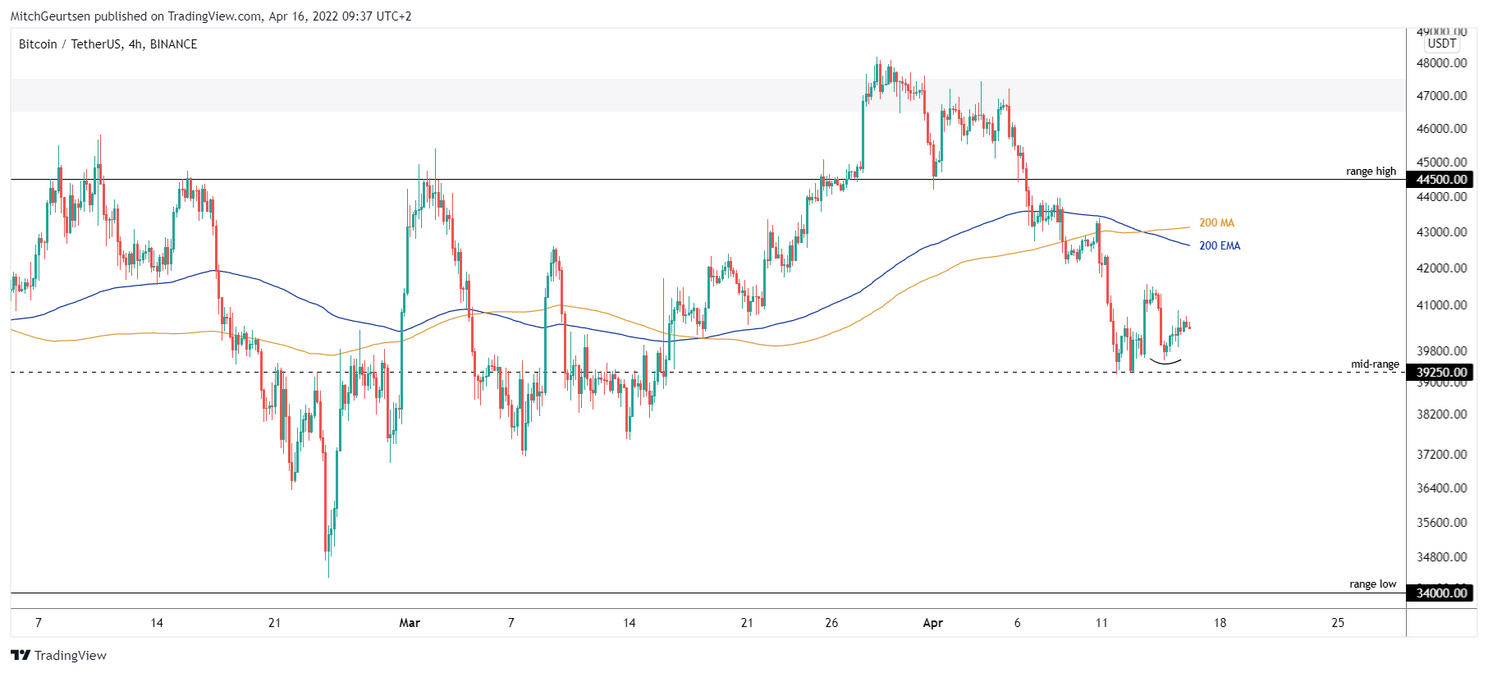Click the "18" date on the time axis

1219,622
